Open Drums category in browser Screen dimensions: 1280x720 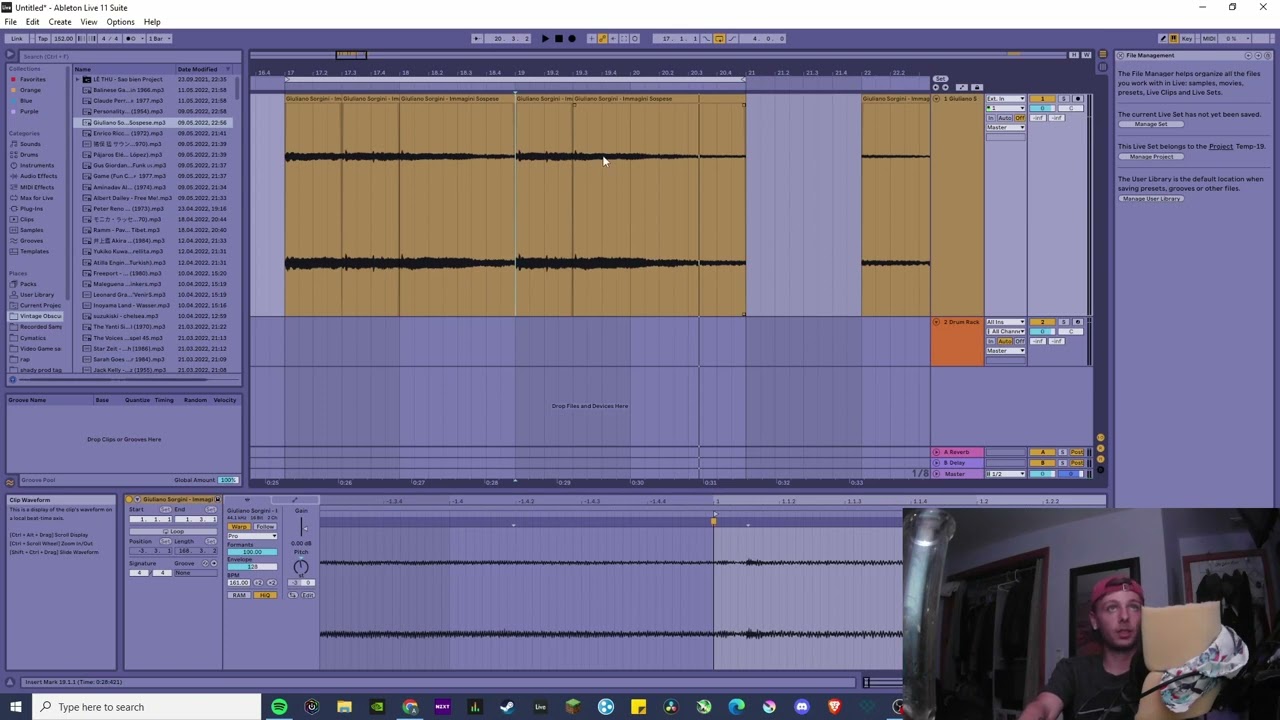pyautogui.click(x=29, y=155)
